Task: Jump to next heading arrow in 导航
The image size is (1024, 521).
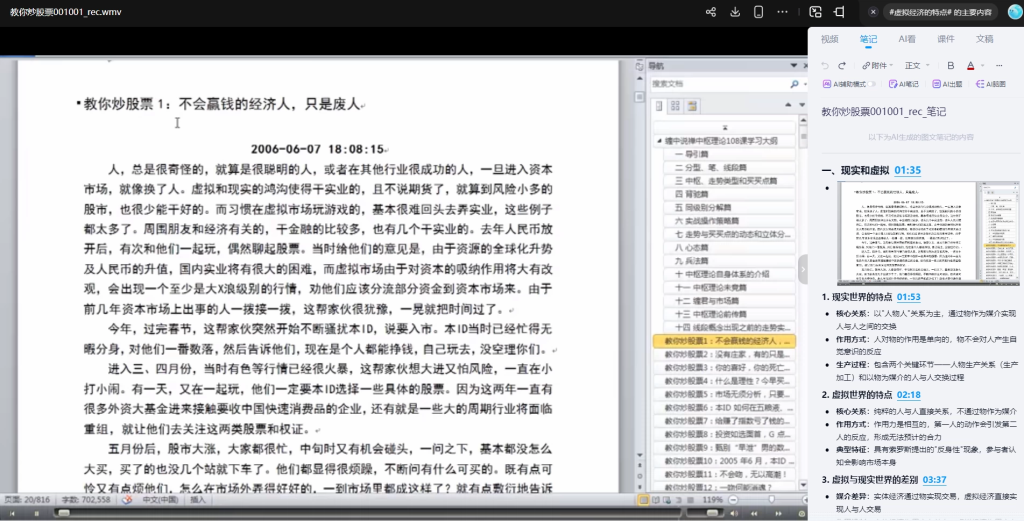Action: pyautogui.click(x=801, y=105)
